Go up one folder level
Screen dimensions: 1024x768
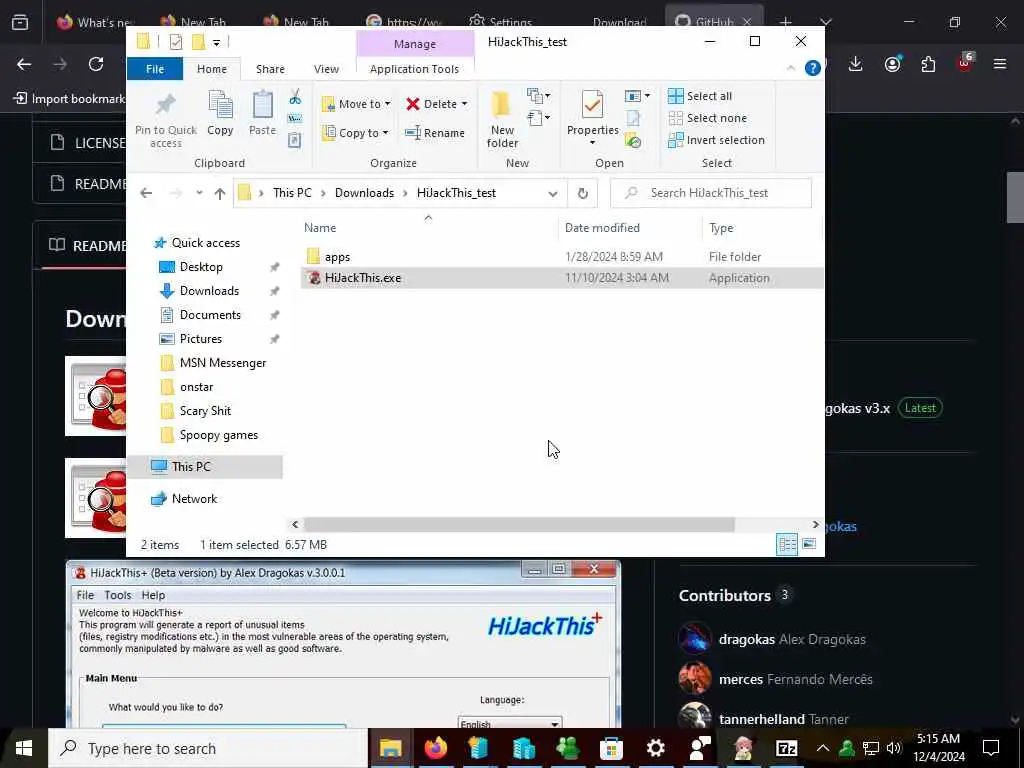click(x=220, y=193)
